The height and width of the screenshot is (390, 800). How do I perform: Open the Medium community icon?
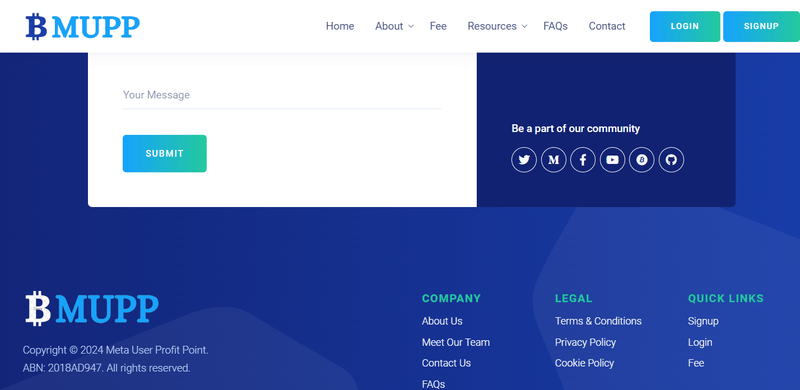tap(554, 160)
